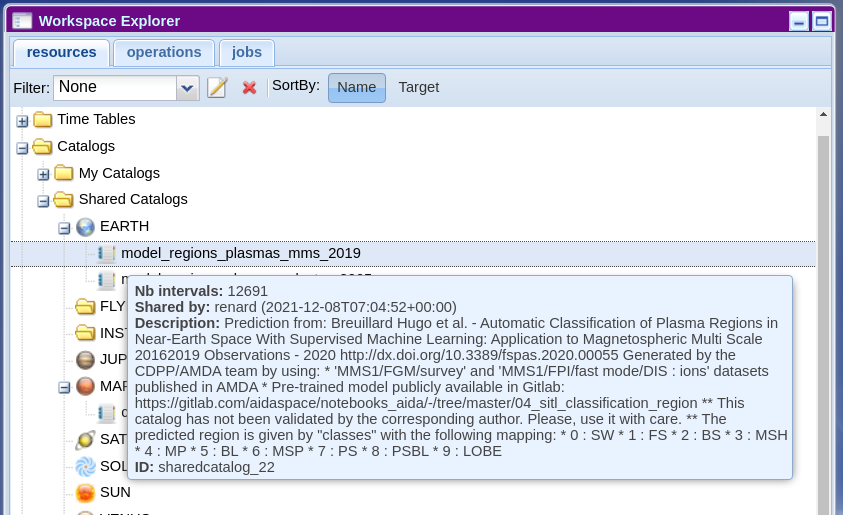Viewport: 843px width, 515px height.
Task: Toggle sort by Target
Action: (418, 87)
